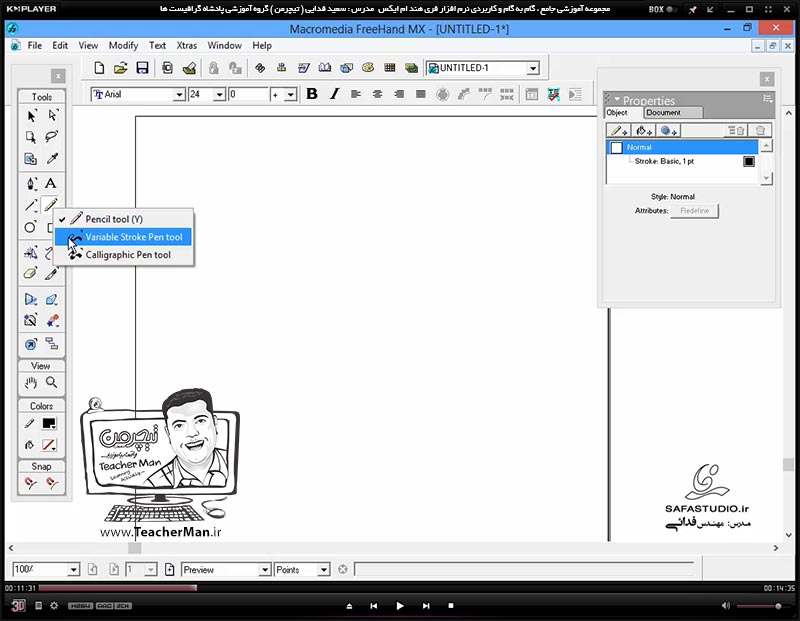Open the Xtras menu
The height and width of the screenshot is (621, 800).
click(x=187, y=45)
